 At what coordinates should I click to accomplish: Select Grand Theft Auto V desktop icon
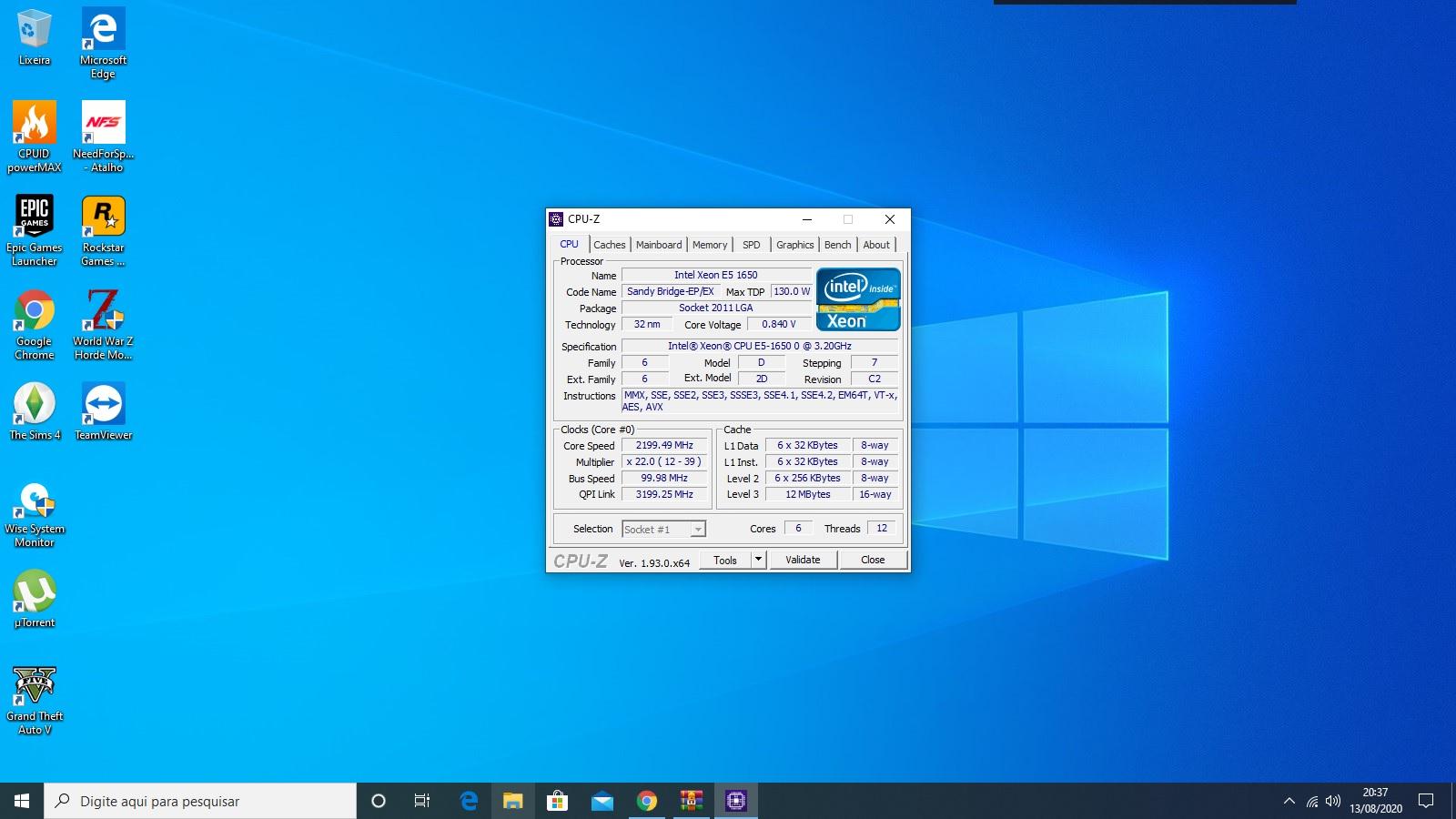point(34,699)
